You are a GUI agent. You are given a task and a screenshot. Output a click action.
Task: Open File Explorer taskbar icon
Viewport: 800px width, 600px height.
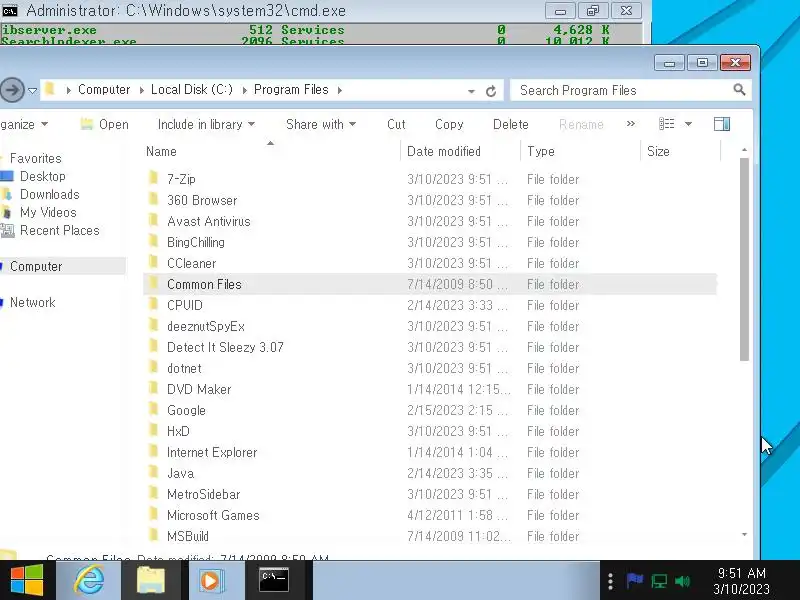pos(151,580)
